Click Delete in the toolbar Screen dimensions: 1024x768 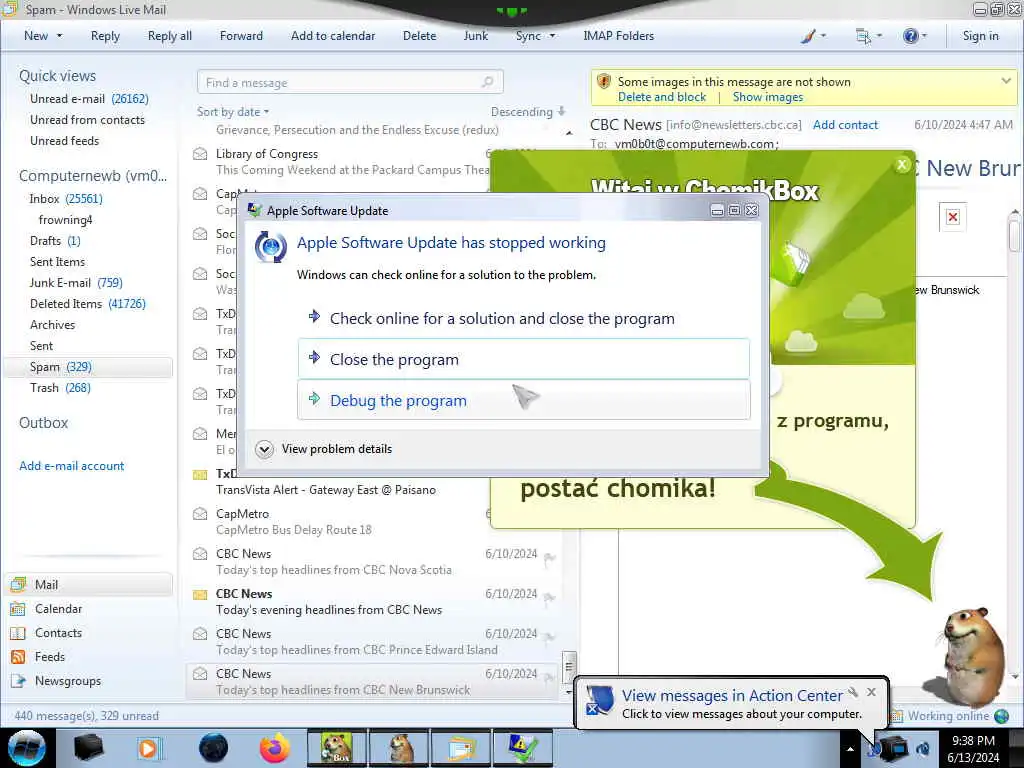419,36
